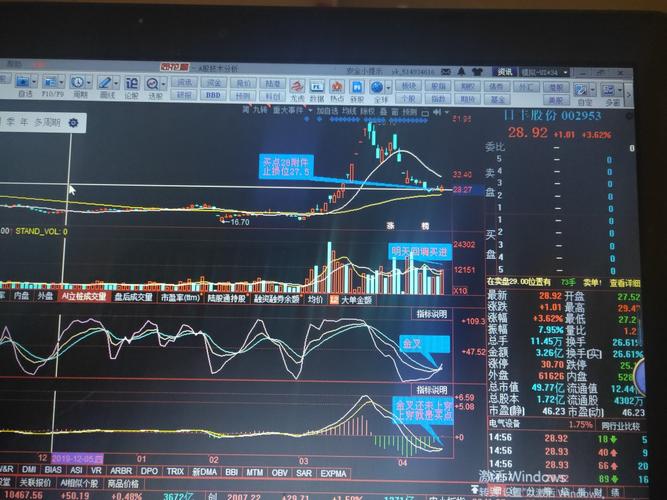667x500 pixels.
Task: Click the 基金 toolbar button
Action: (x=497, y=100)
